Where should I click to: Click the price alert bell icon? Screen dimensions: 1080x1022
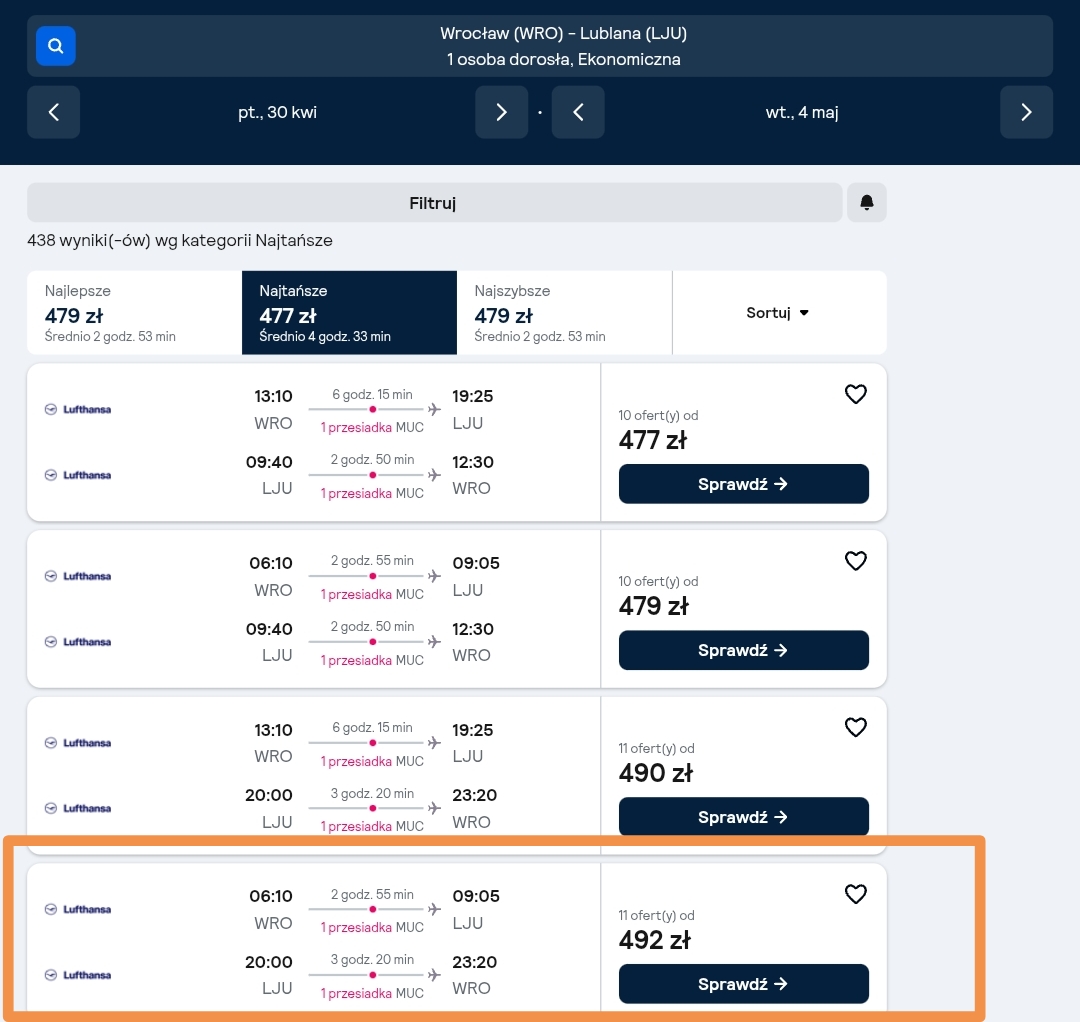pyautogui.click(x=866, y=202)
